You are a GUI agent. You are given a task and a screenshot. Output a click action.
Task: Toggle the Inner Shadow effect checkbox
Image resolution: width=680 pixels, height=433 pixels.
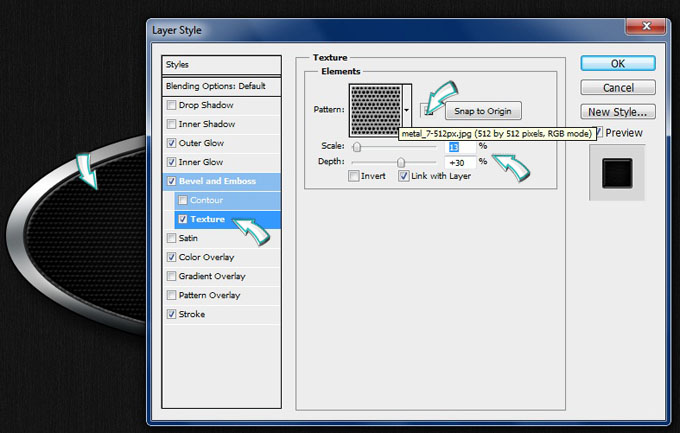[x=171, y=124]
